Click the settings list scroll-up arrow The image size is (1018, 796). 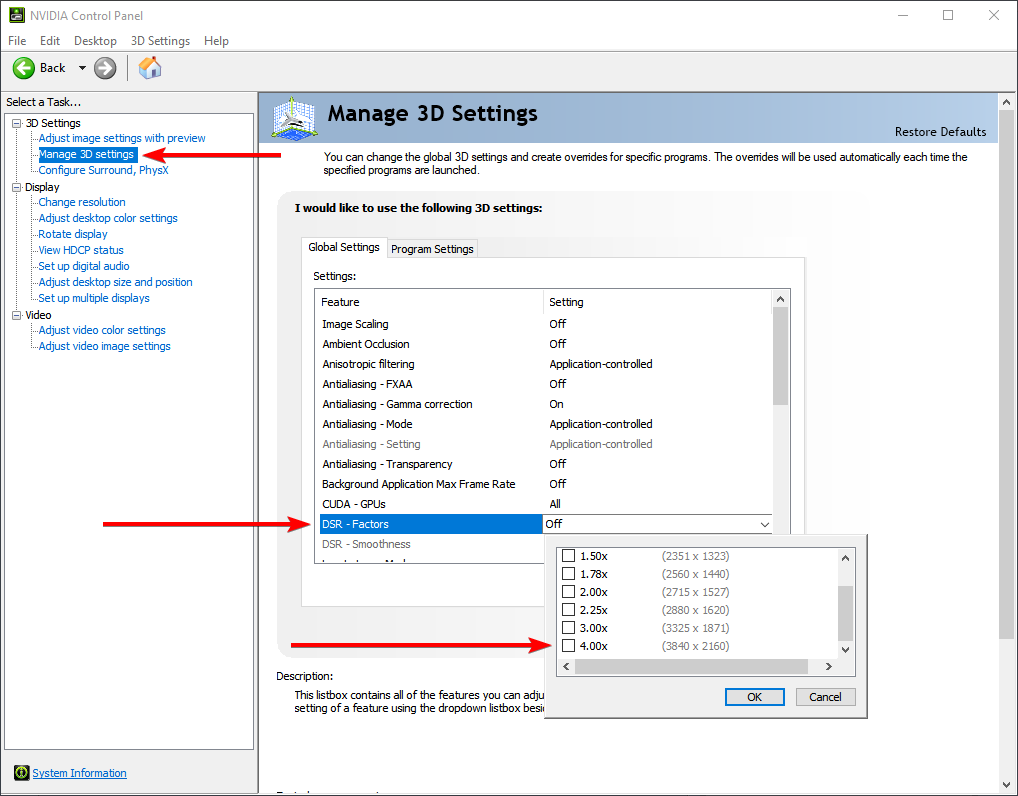tap(780, 299)
